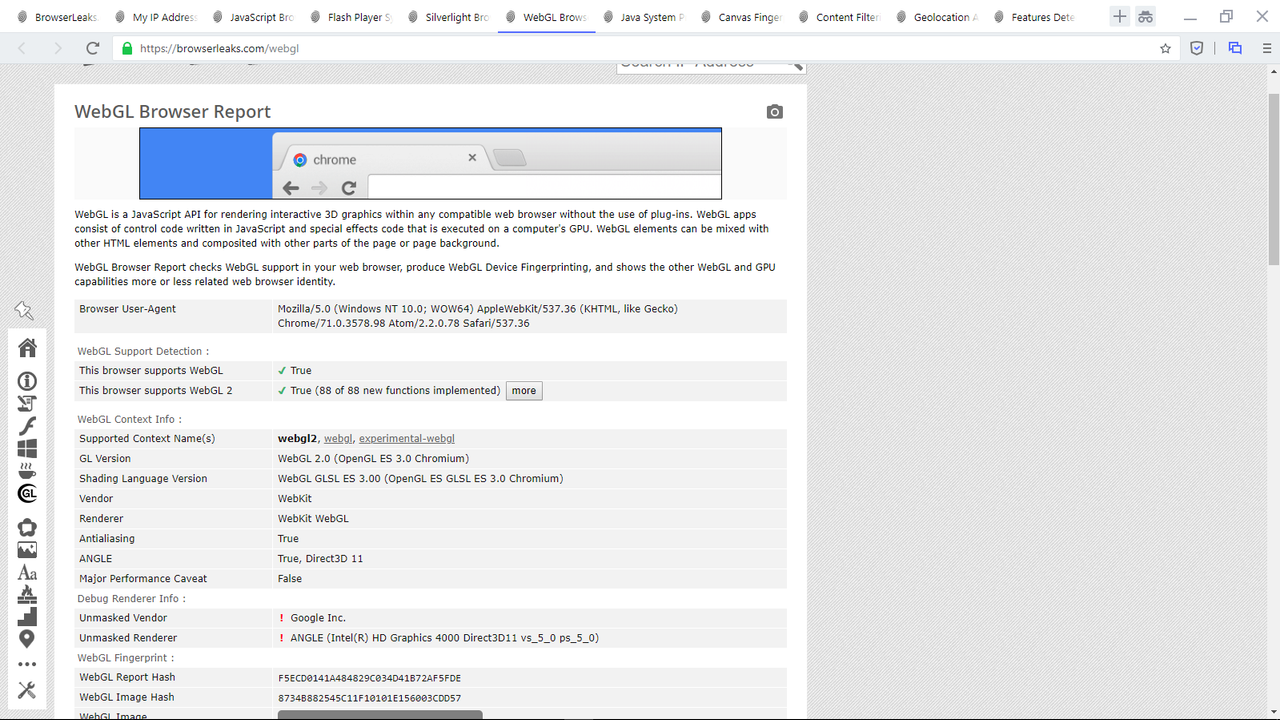This screenshot has width=1280, height=720.
Task: Open the Flash icon in sidebar
Action: point(27,426)
